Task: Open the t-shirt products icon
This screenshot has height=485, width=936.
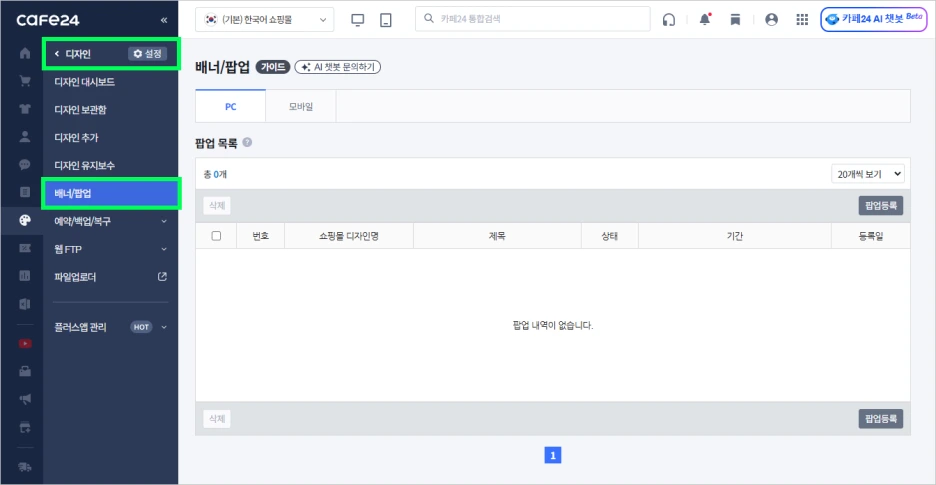Action: click(x=25, y=109)
